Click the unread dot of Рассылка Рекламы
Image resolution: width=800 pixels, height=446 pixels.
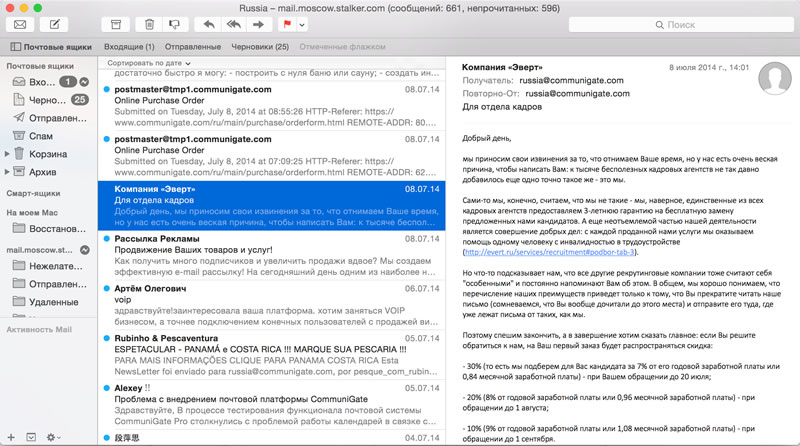[107, 238]
